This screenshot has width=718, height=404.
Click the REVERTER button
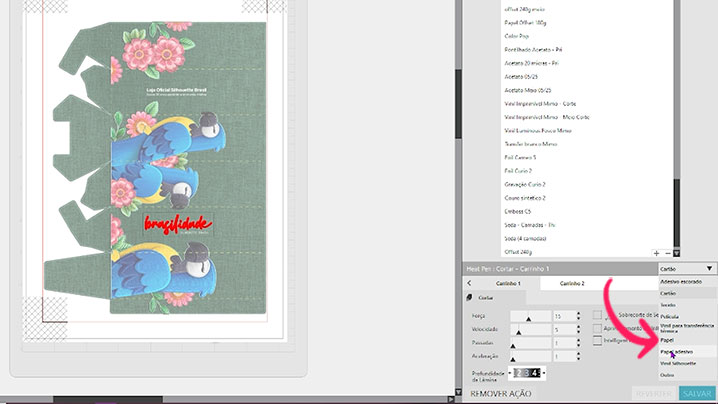point(654,393)
